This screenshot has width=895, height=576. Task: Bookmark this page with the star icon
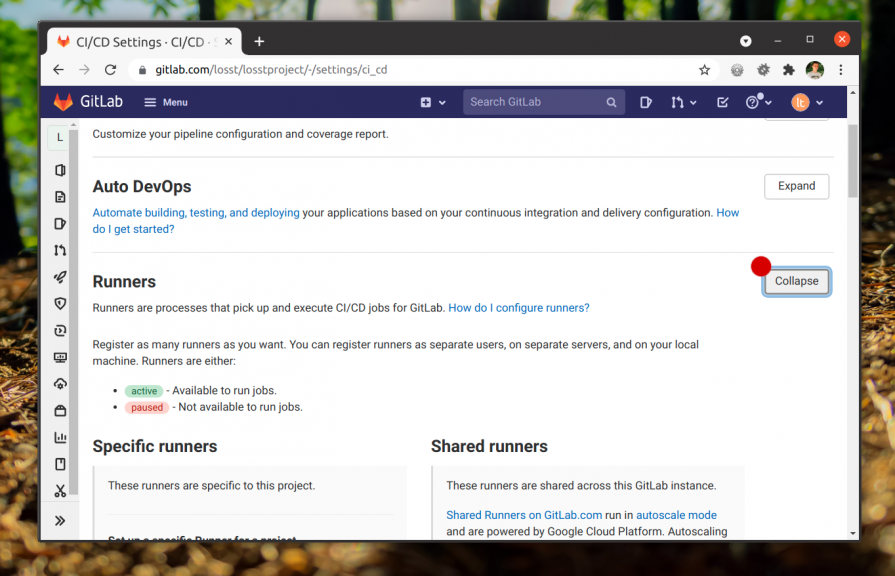coord(704,70)
